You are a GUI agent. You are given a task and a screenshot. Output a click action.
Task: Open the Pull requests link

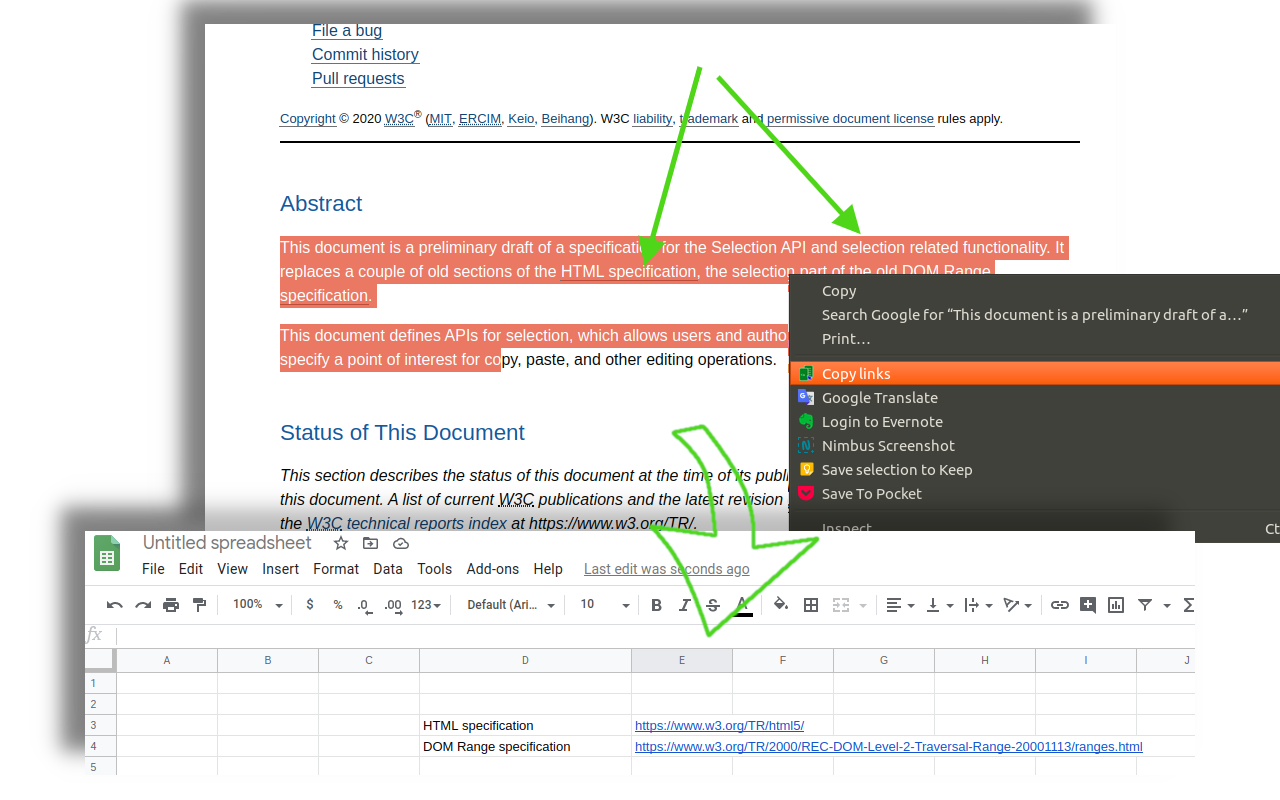(358, 79)
